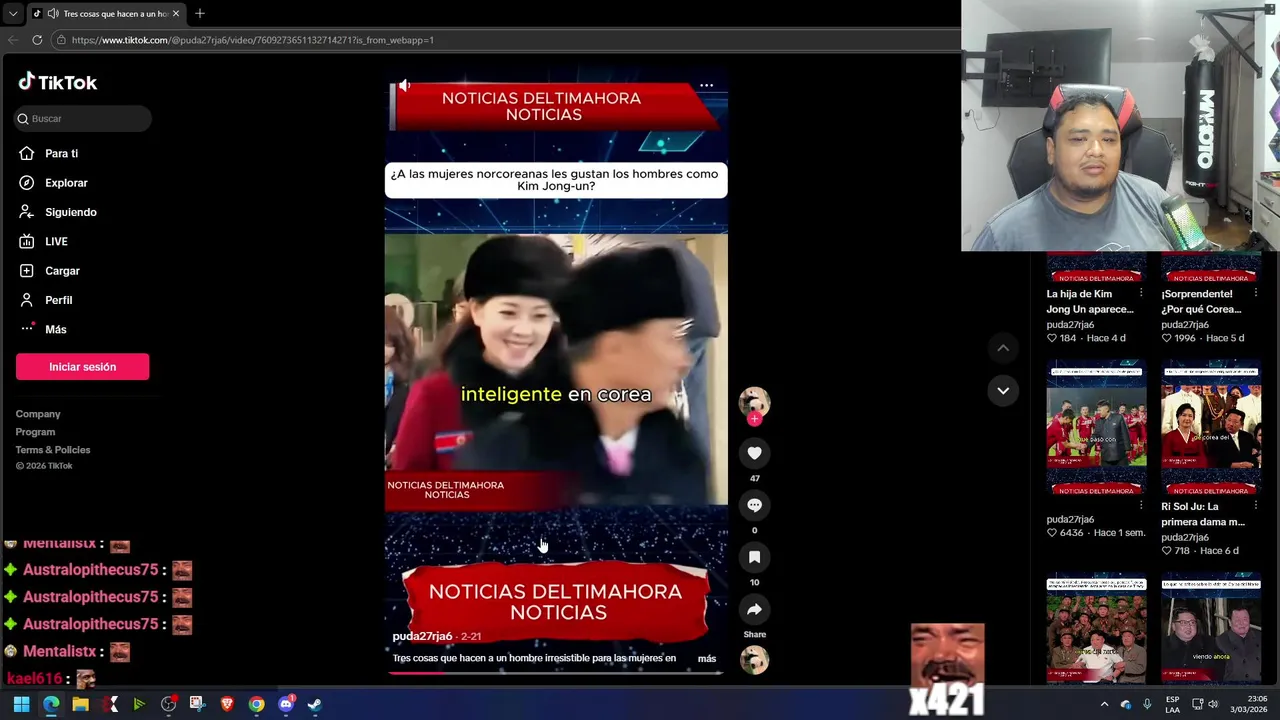Expand the tab search dropdown in the browser
The width and height of the screenshot is (1280, 720).
(x=13, y=13)
